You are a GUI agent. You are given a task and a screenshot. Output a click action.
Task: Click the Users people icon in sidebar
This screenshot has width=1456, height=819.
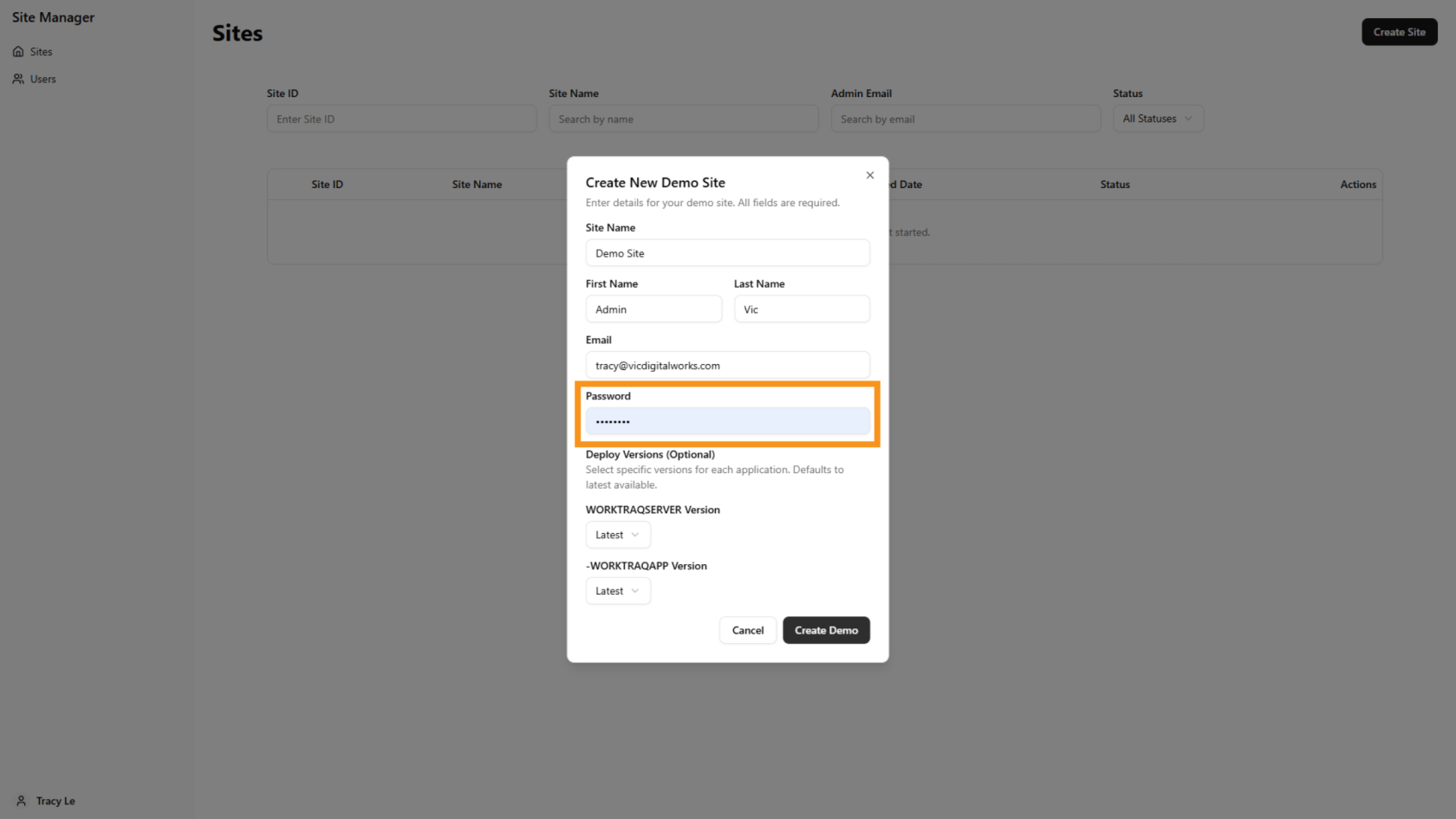coord(18,79)
